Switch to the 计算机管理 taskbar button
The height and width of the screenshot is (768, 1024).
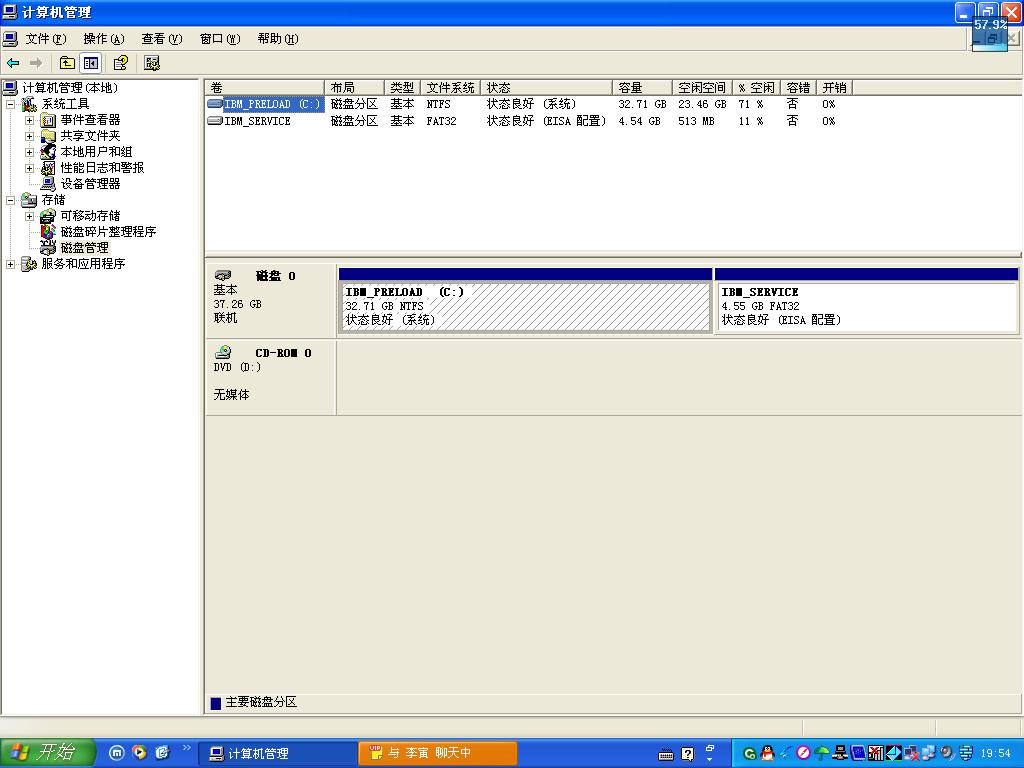point(278,753)
